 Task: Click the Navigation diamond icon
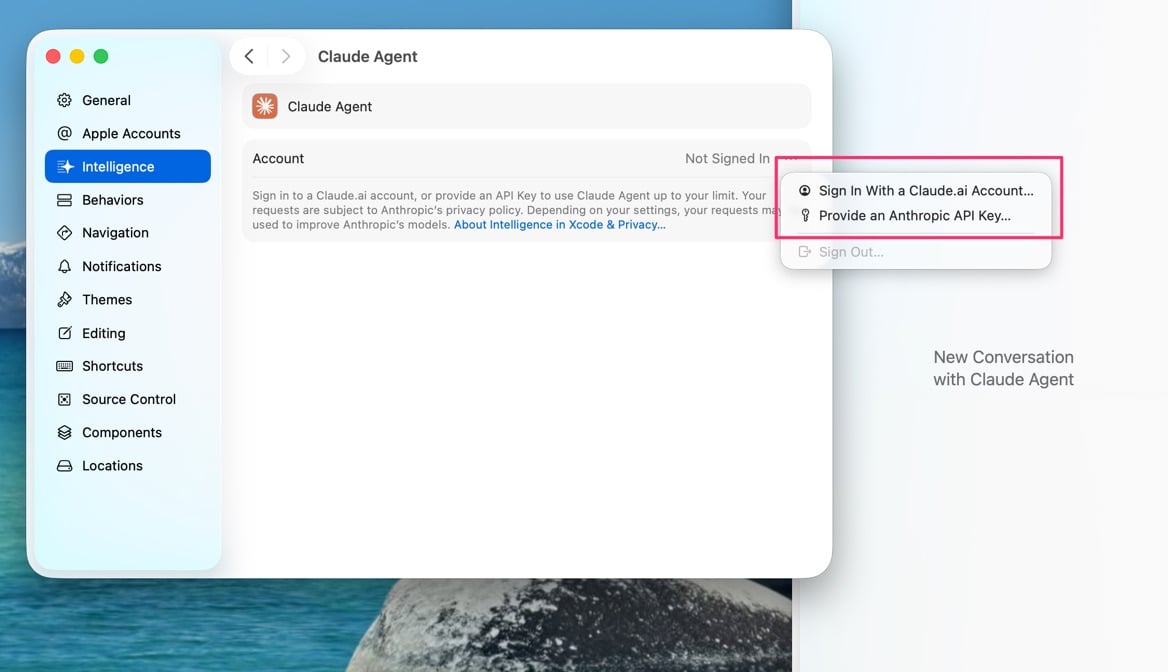click(65, 232)
